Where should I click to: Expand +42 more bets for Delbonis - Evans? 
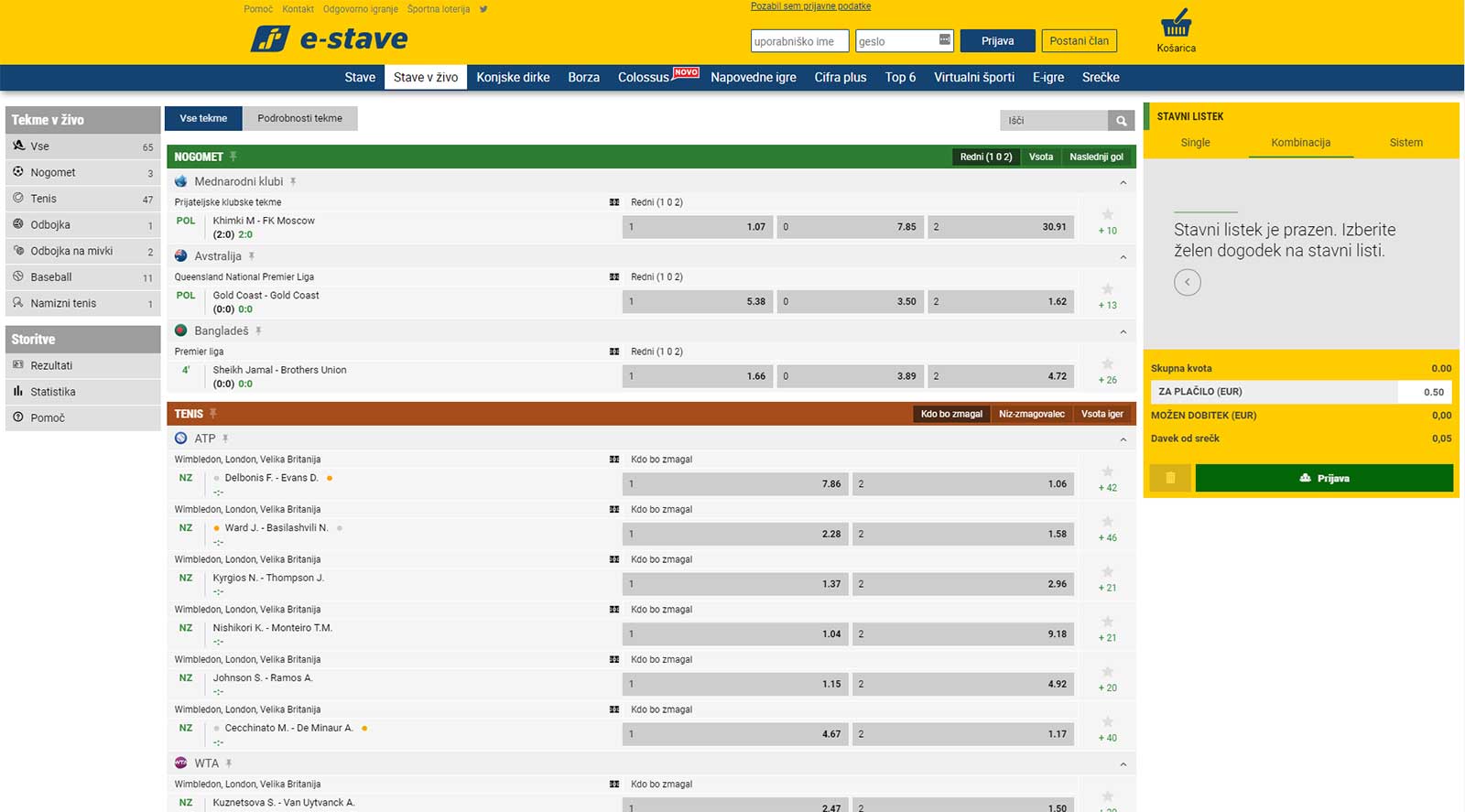pos(1108,488)
